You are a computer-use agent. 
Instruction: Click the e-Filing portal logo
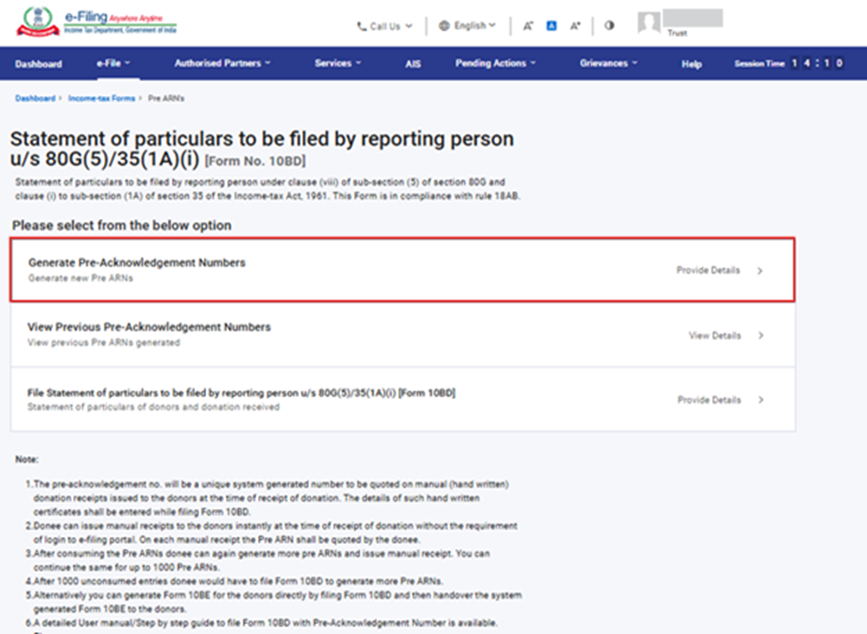click(97, 24)
